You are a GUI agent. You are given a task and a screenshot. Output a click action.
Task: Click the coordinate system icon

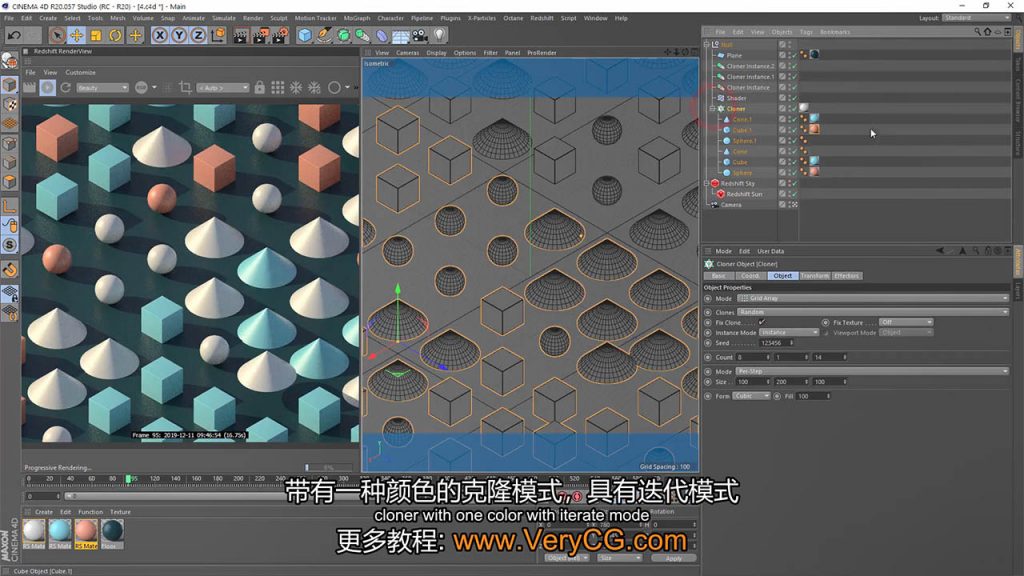click(x=218, y=35)
